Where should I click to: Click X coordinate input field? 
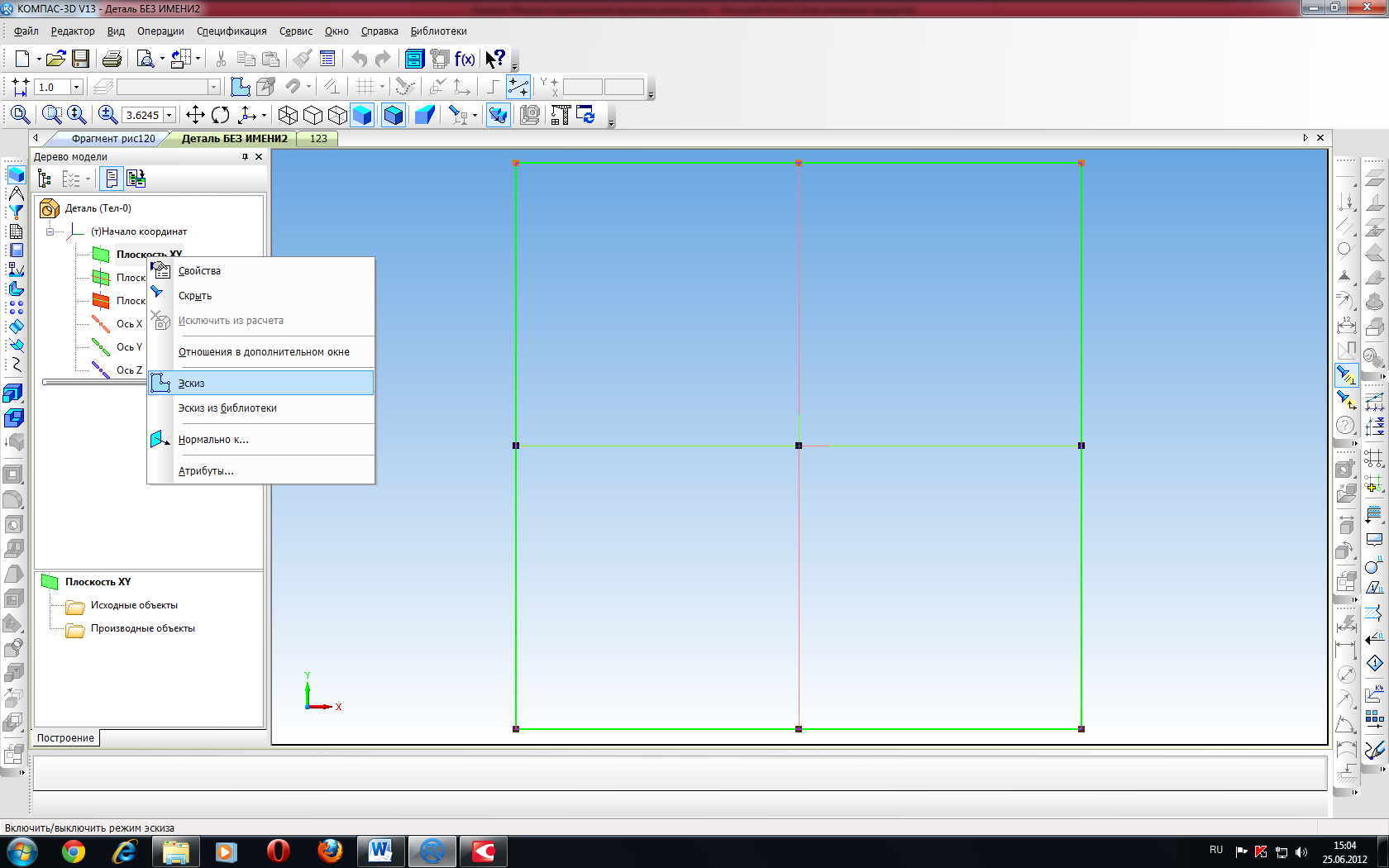point(582,87)
